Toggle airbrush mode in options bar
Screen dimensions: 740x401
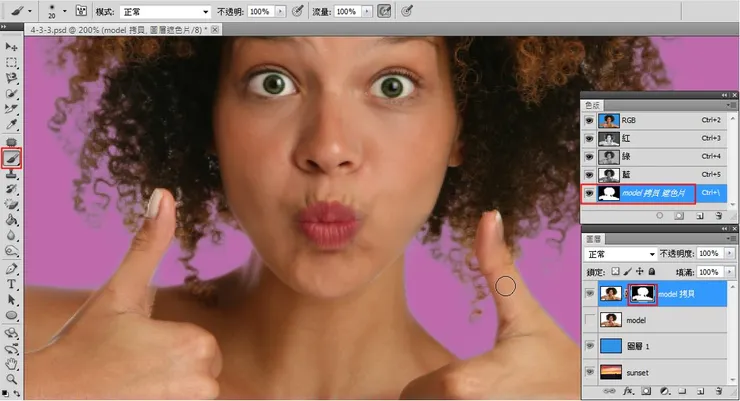pos(384,11)
